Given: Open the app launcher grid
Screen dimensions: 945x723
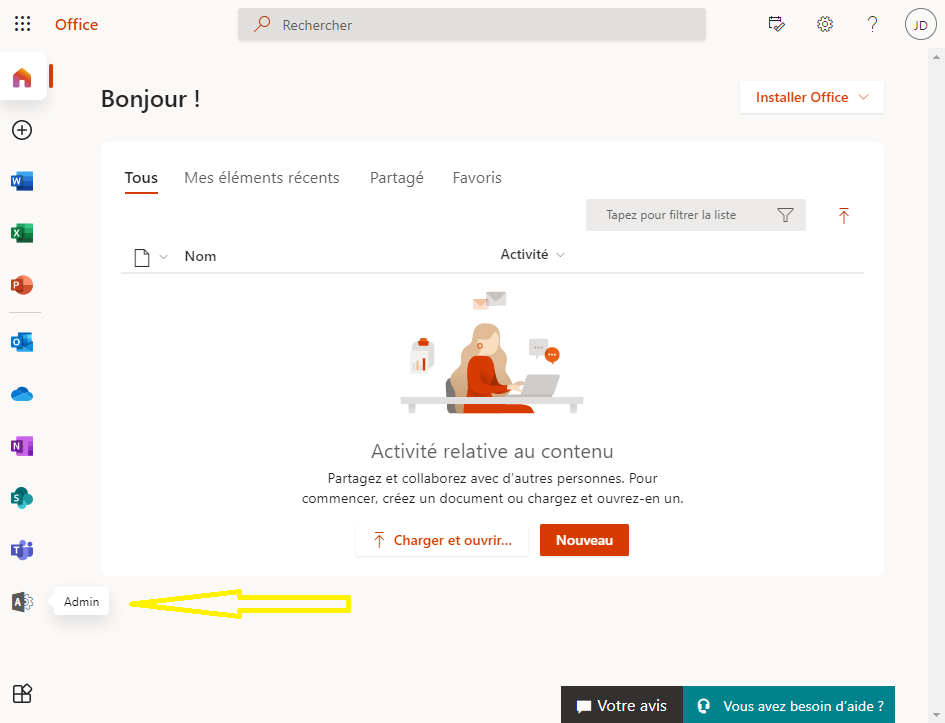Looking at the screenshot, I should (22, 24).
